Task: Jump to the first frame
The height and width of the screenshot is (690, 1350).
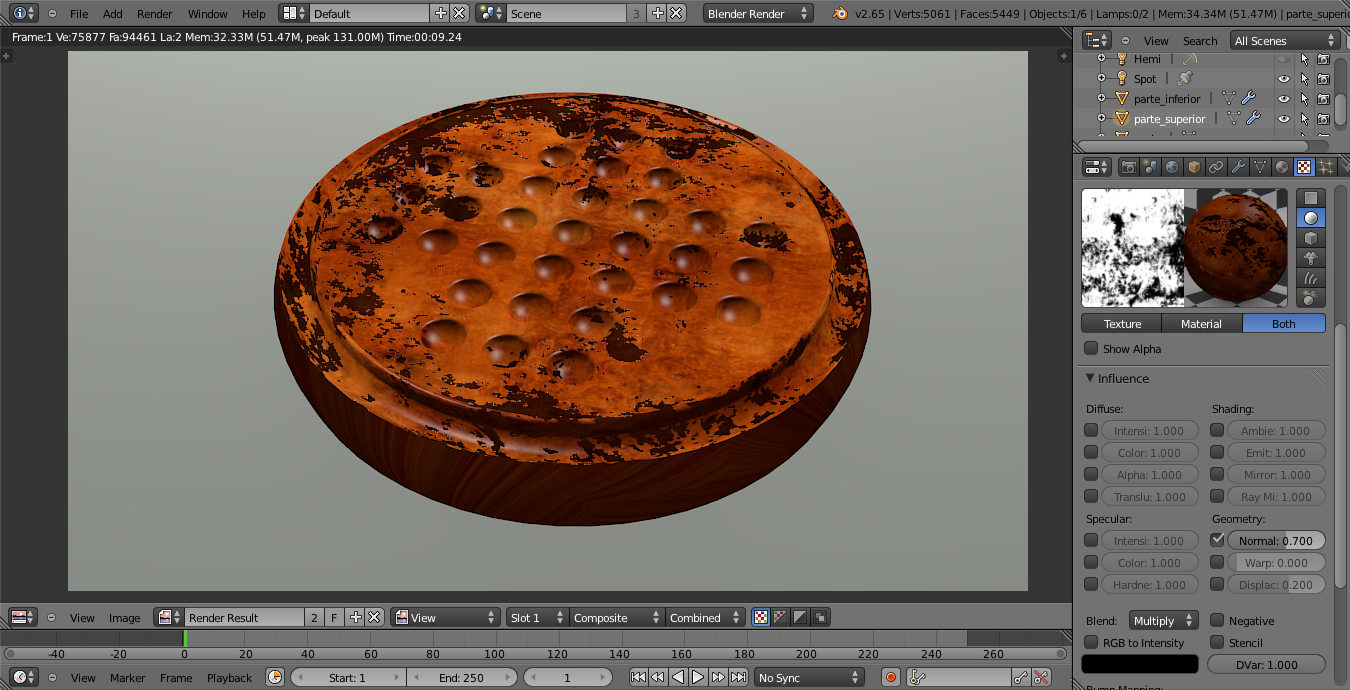Action: point(638,678)
